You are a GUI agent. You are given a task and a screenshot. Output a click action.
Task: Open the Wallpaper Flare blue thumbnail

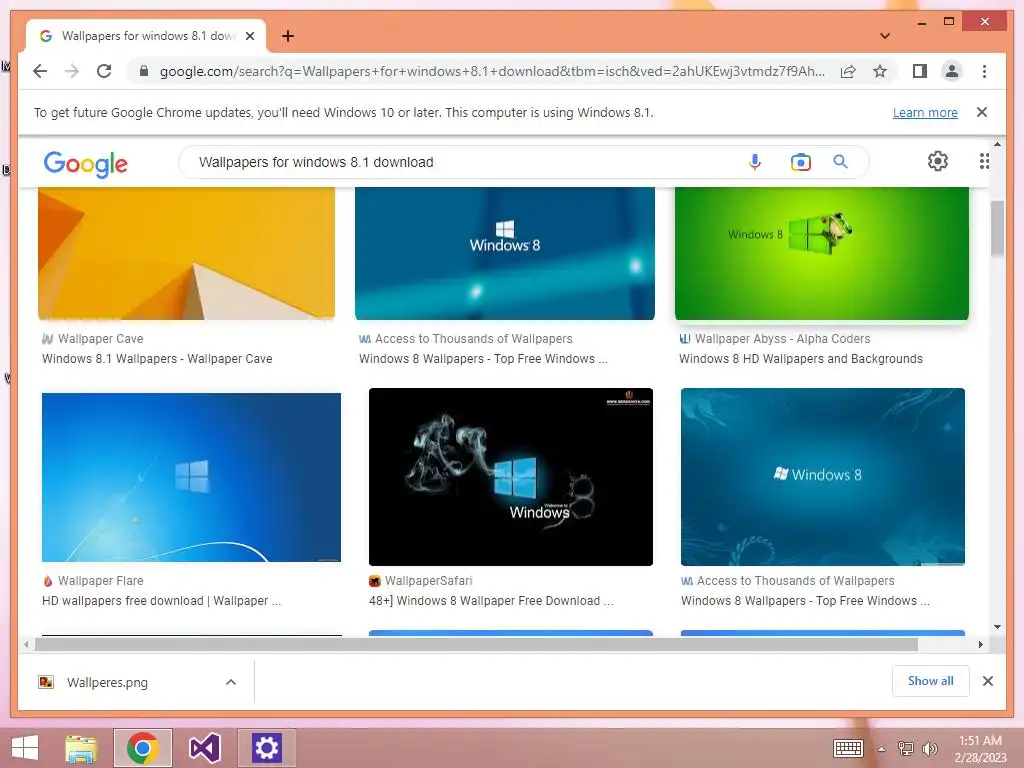point(191,477)
